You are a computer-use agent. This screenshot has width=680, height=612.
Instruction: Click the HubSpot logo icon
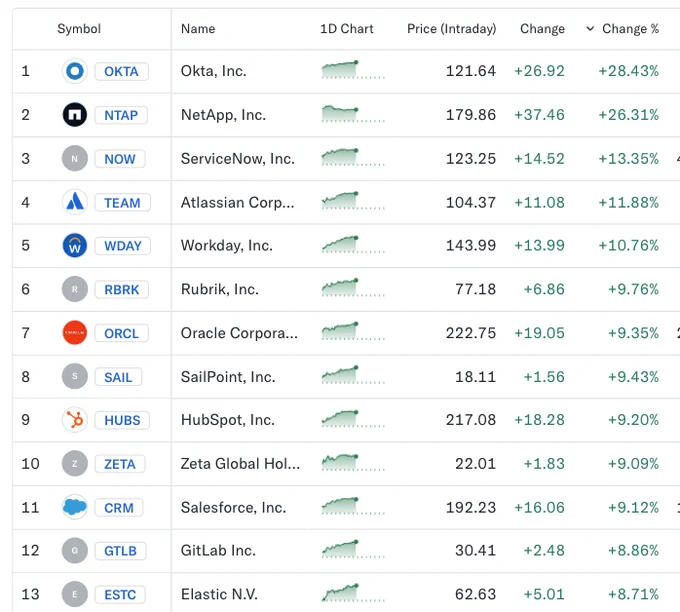75,420
